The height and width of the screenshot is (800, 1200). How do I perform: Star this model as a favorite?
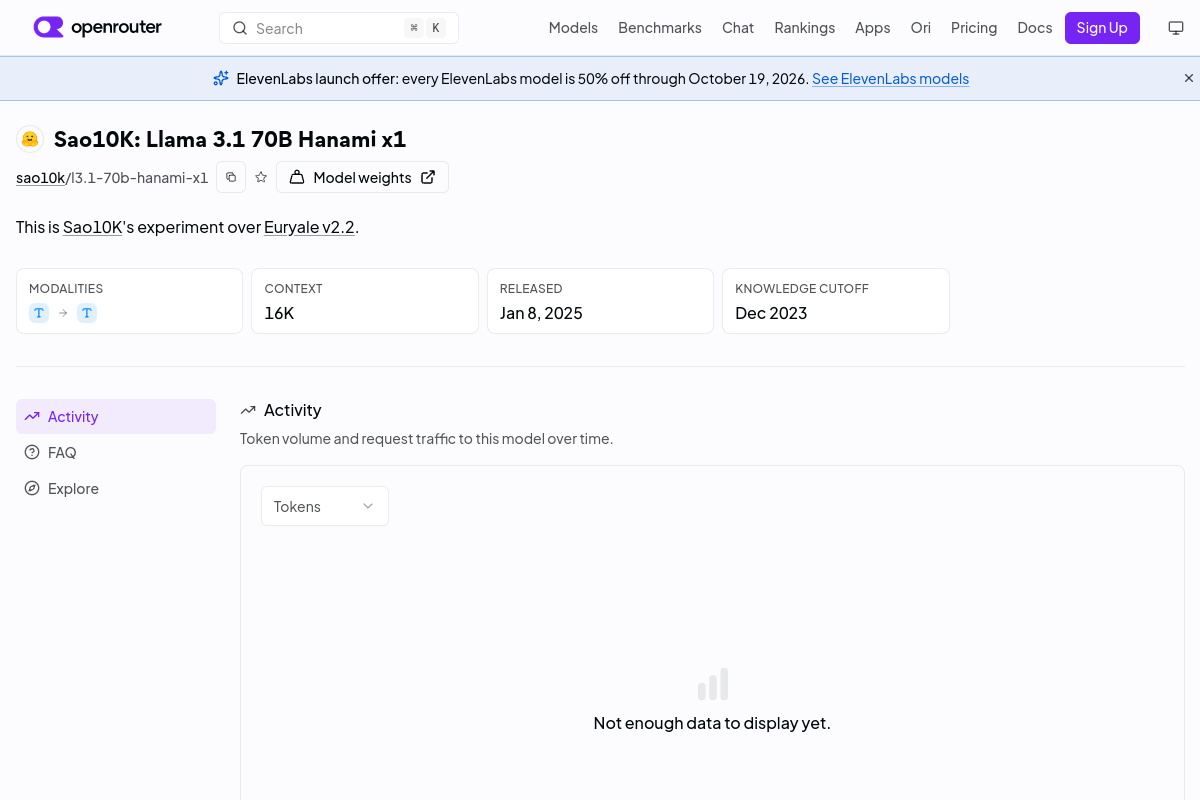(261, 177)
